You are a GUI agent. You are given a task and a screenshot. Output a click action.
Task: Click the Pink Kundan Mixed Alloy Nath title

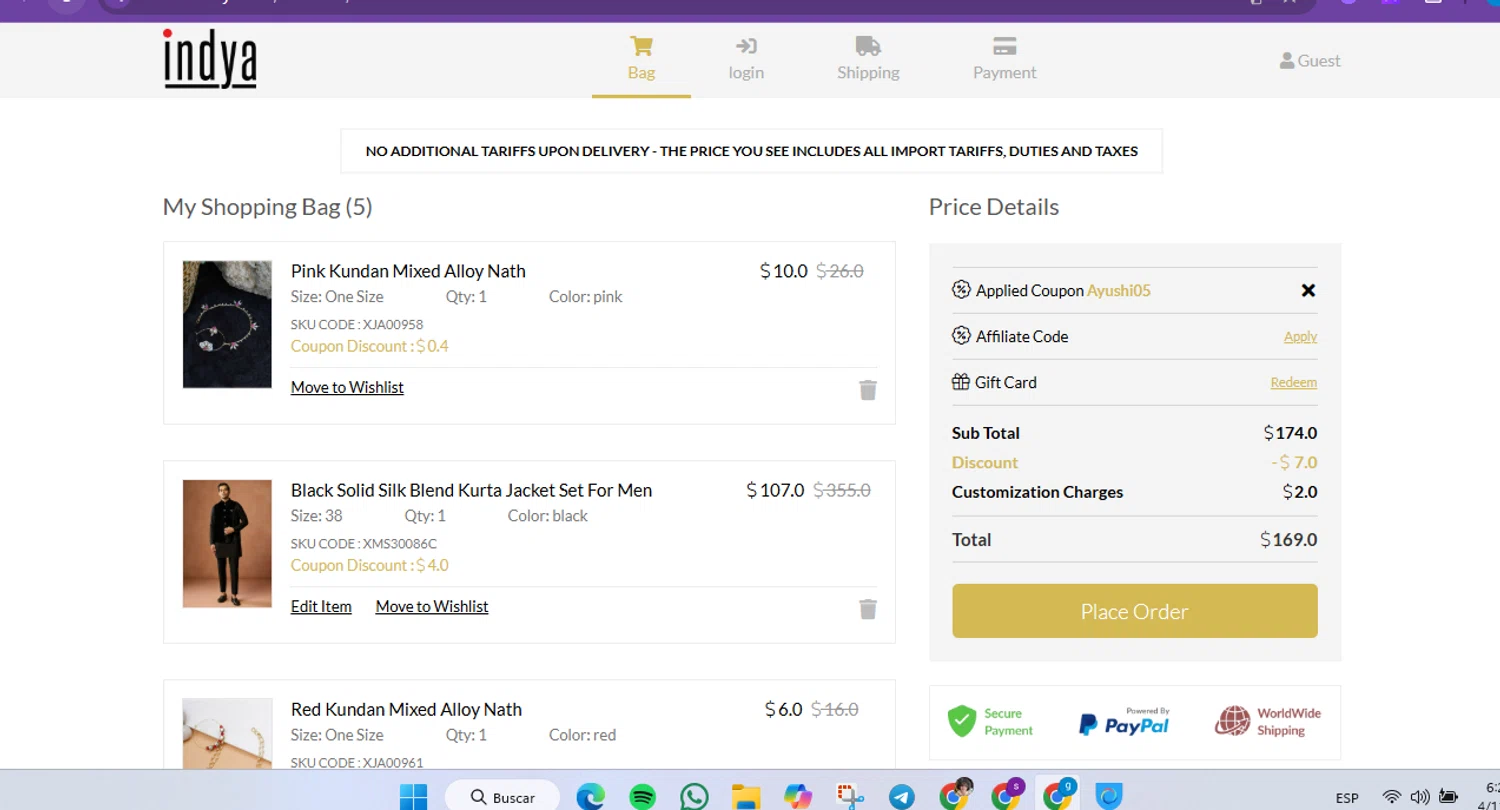[408, 271]
